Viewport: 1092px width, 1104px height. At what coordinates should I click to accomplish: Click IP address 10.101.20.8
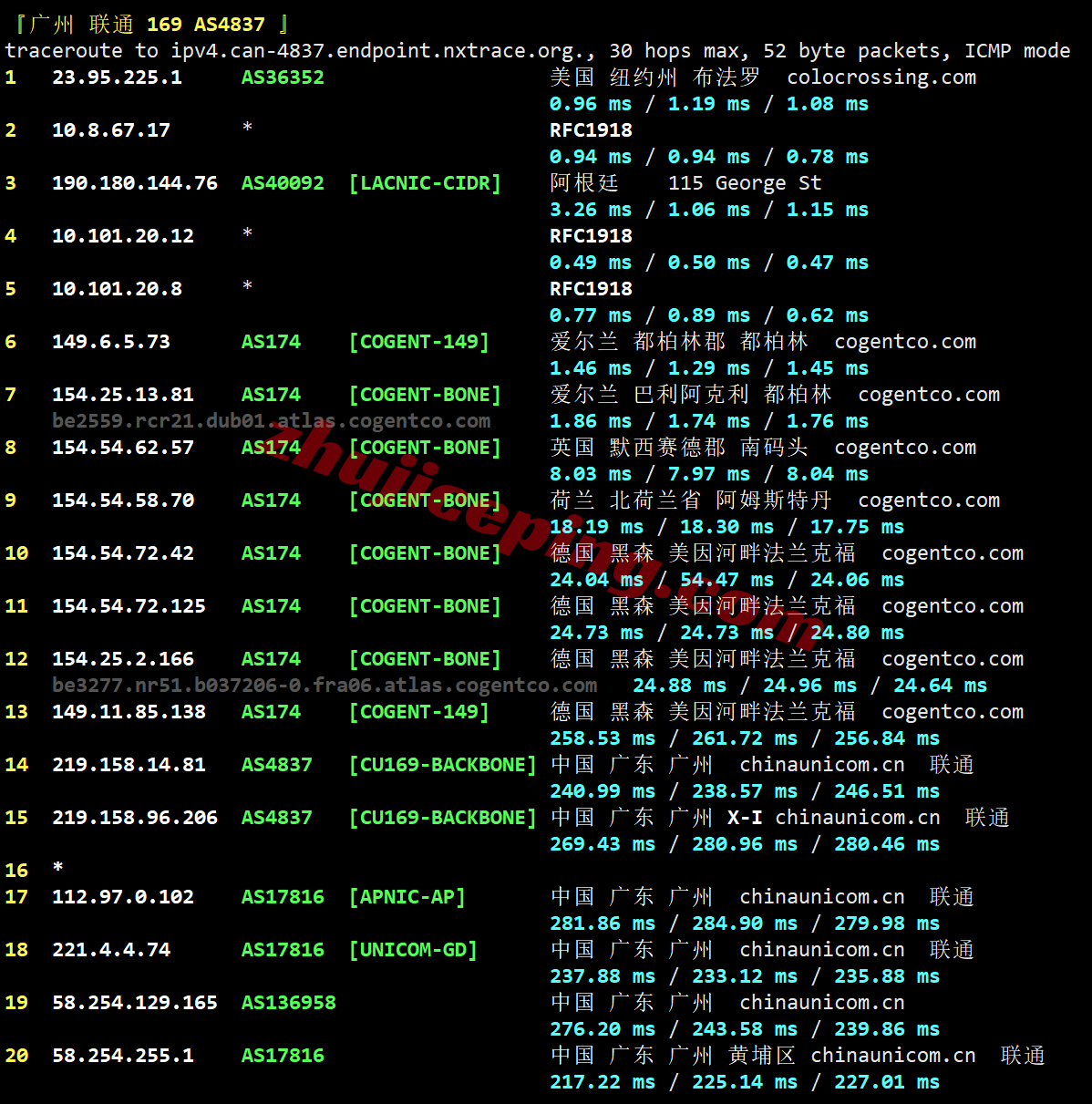point(117,289)
